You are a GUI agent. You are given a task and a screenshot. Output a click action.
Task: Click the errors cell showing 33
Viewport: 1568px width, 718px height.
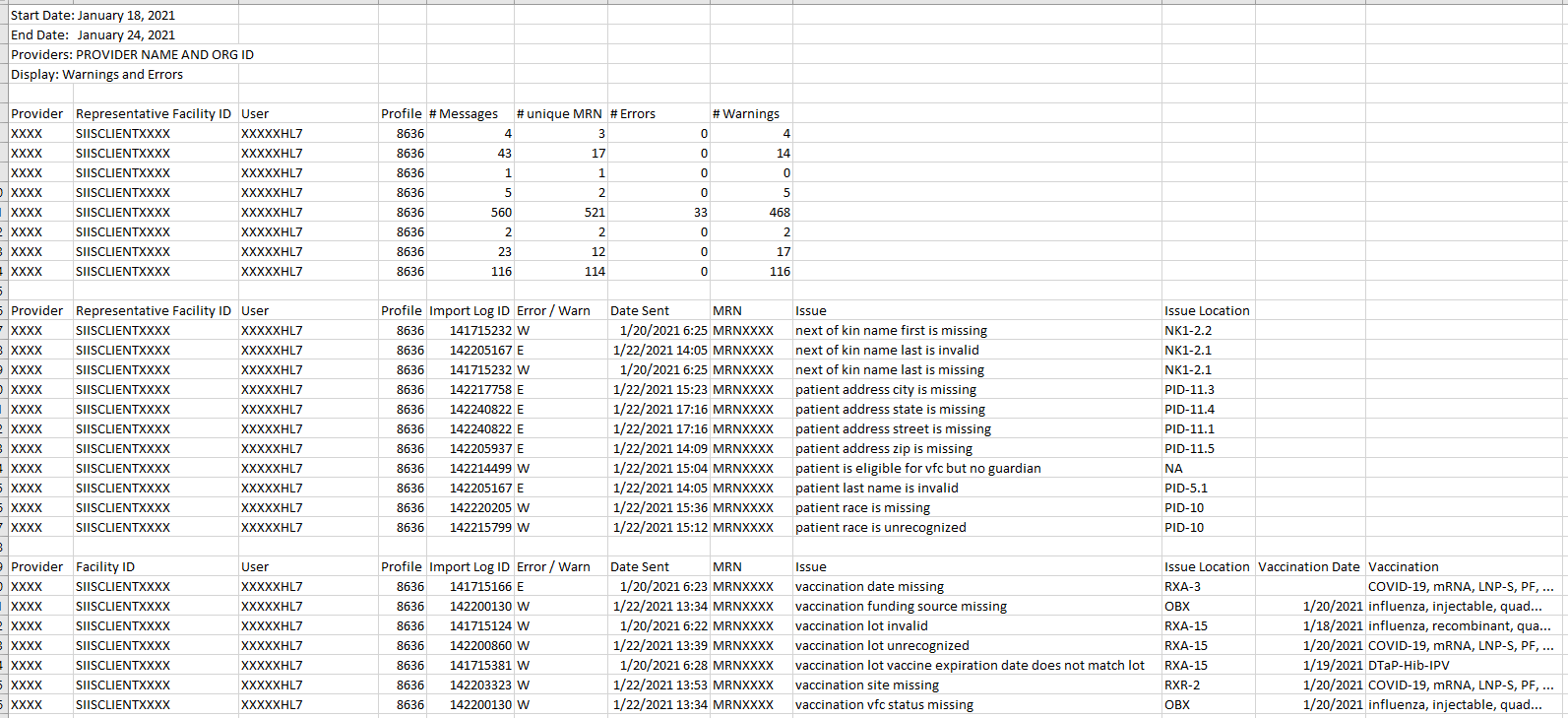659,213
